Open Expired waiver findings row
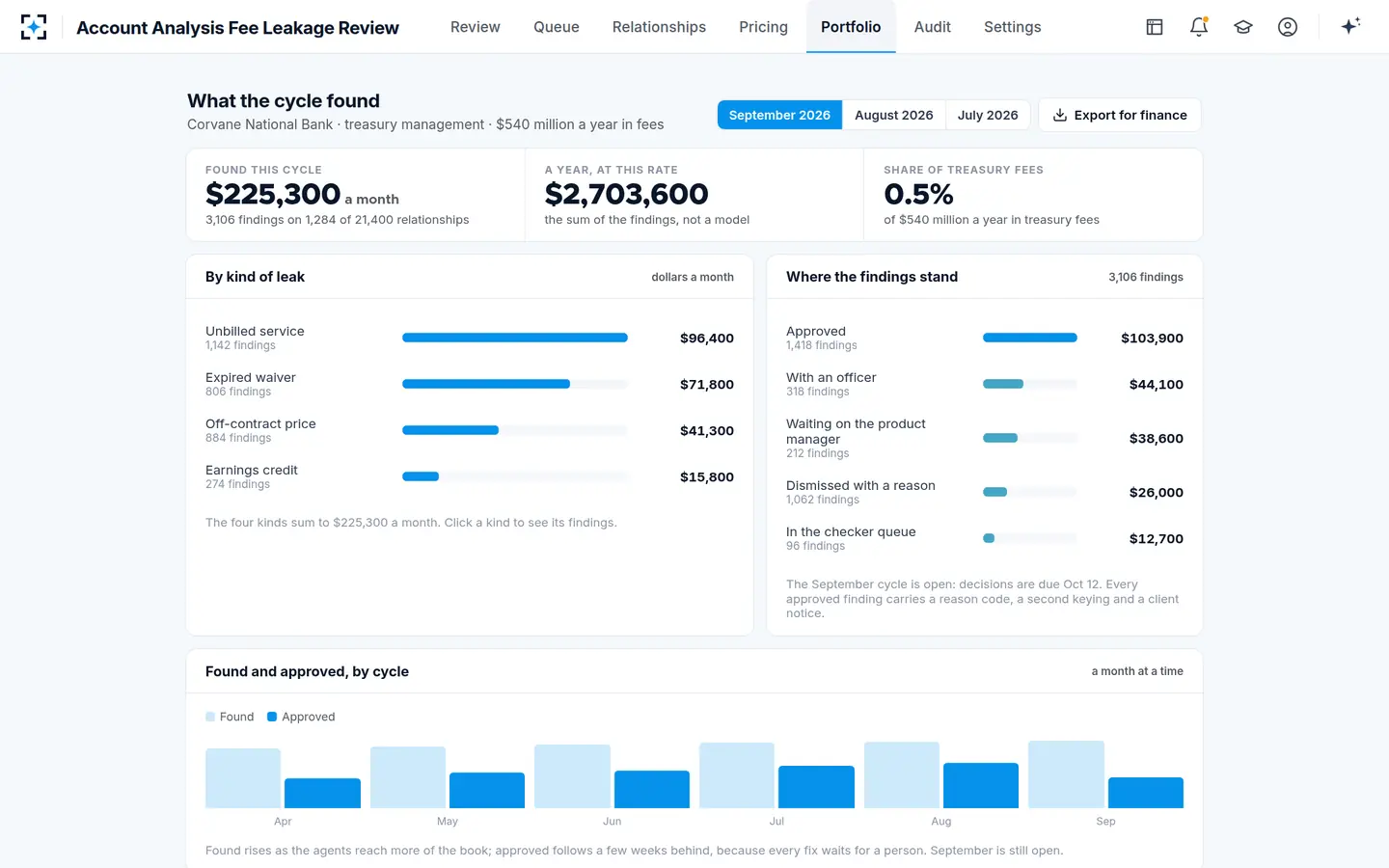Image resolution: width=1389 pixels, height=868 pixels. 470,384
